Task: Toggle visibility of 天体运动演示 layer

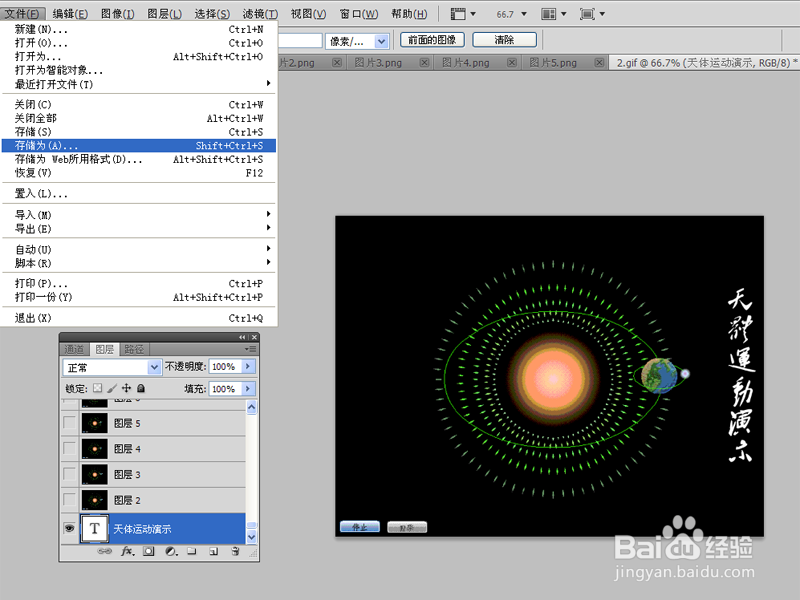Action: click(69, 528)
